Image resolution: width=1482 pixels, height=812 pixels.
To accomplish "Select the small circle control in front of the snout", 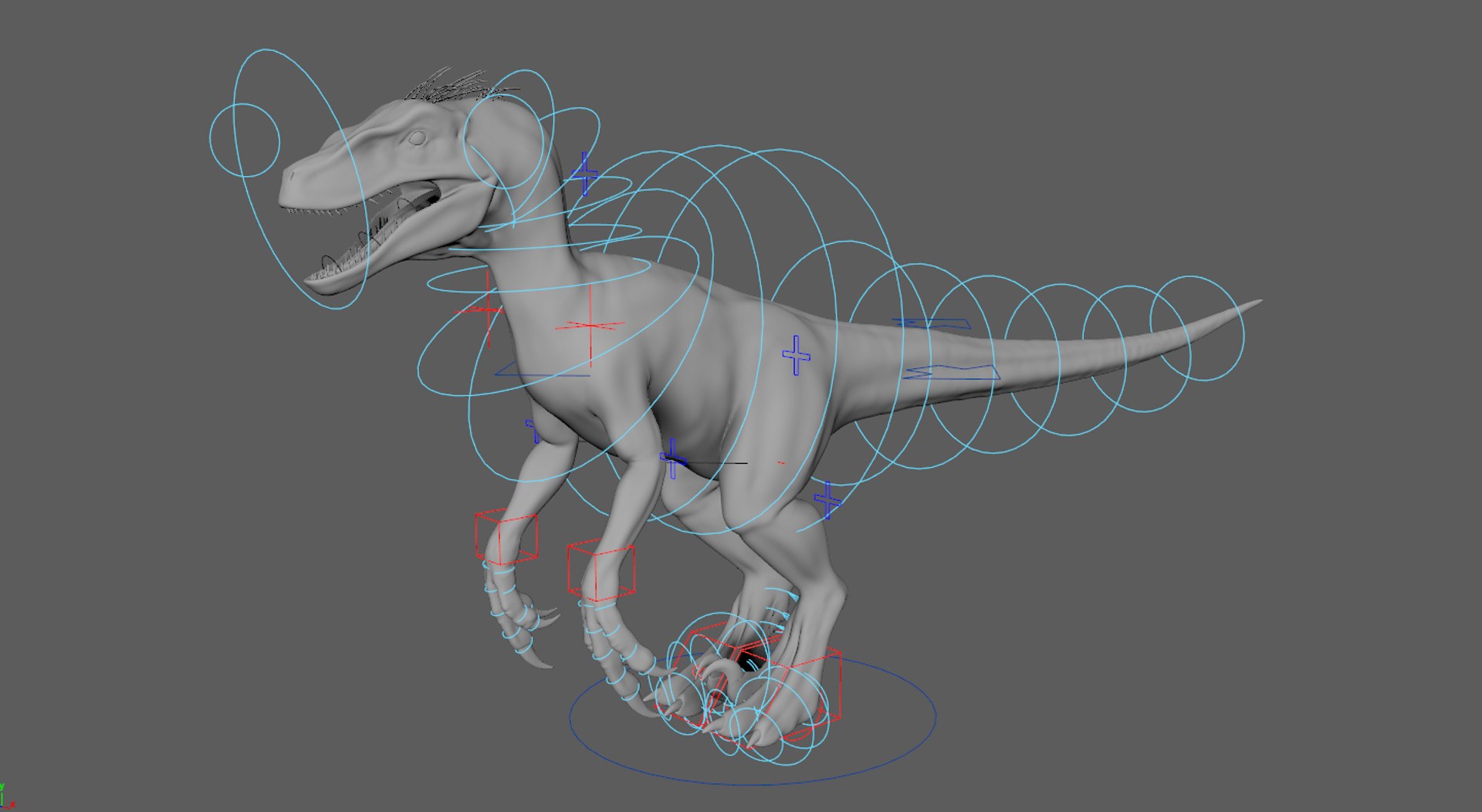I will 245,140.
